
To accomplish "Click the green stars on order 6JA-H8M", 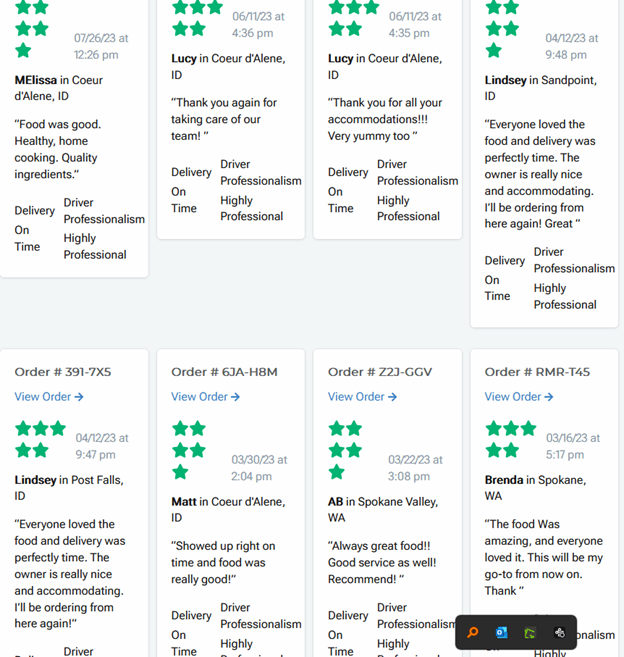I will click(188, 450).
